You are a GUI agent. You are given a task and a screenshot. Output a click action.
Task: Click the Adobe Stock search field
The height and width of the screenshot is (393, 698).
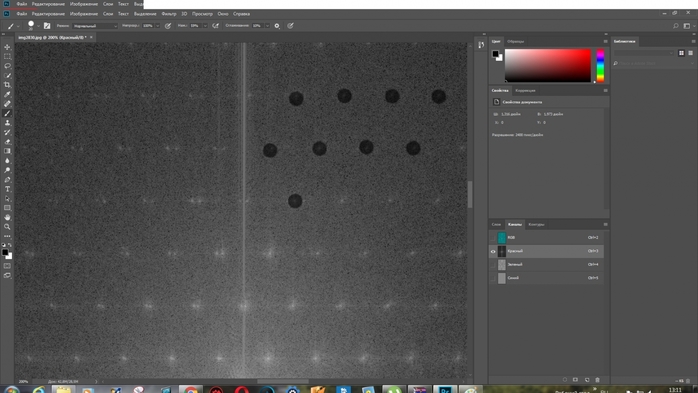click(653, 64)
